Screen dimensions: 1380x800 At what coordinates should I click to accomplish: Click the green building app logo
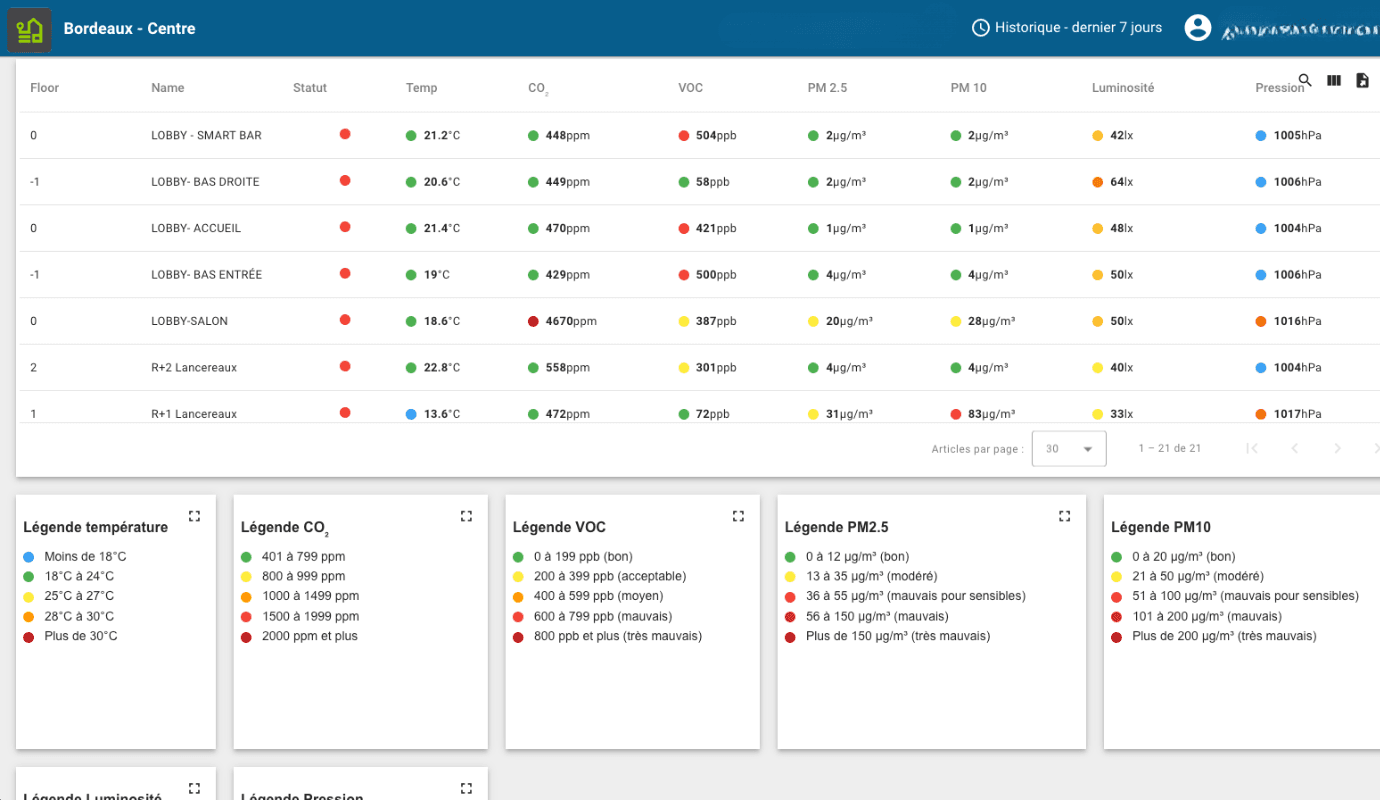coord(29,29)
